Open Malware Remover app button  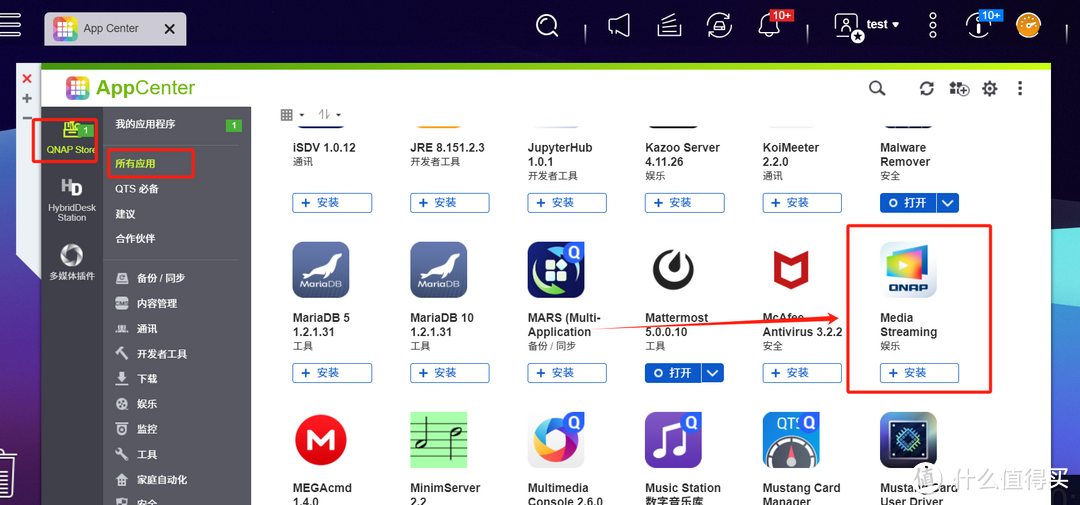point(908,203)
